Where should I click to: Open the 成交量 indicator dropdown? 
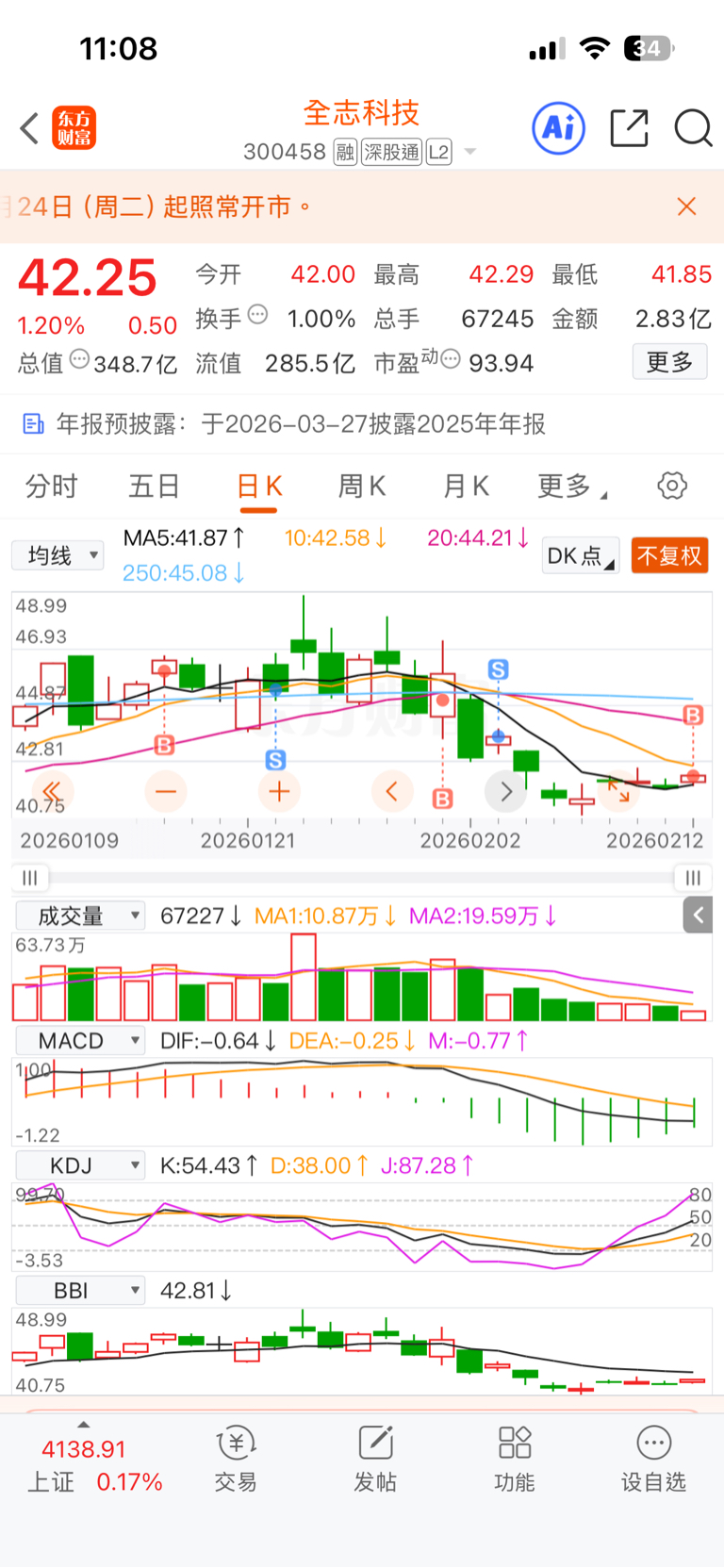pos(80,916)
